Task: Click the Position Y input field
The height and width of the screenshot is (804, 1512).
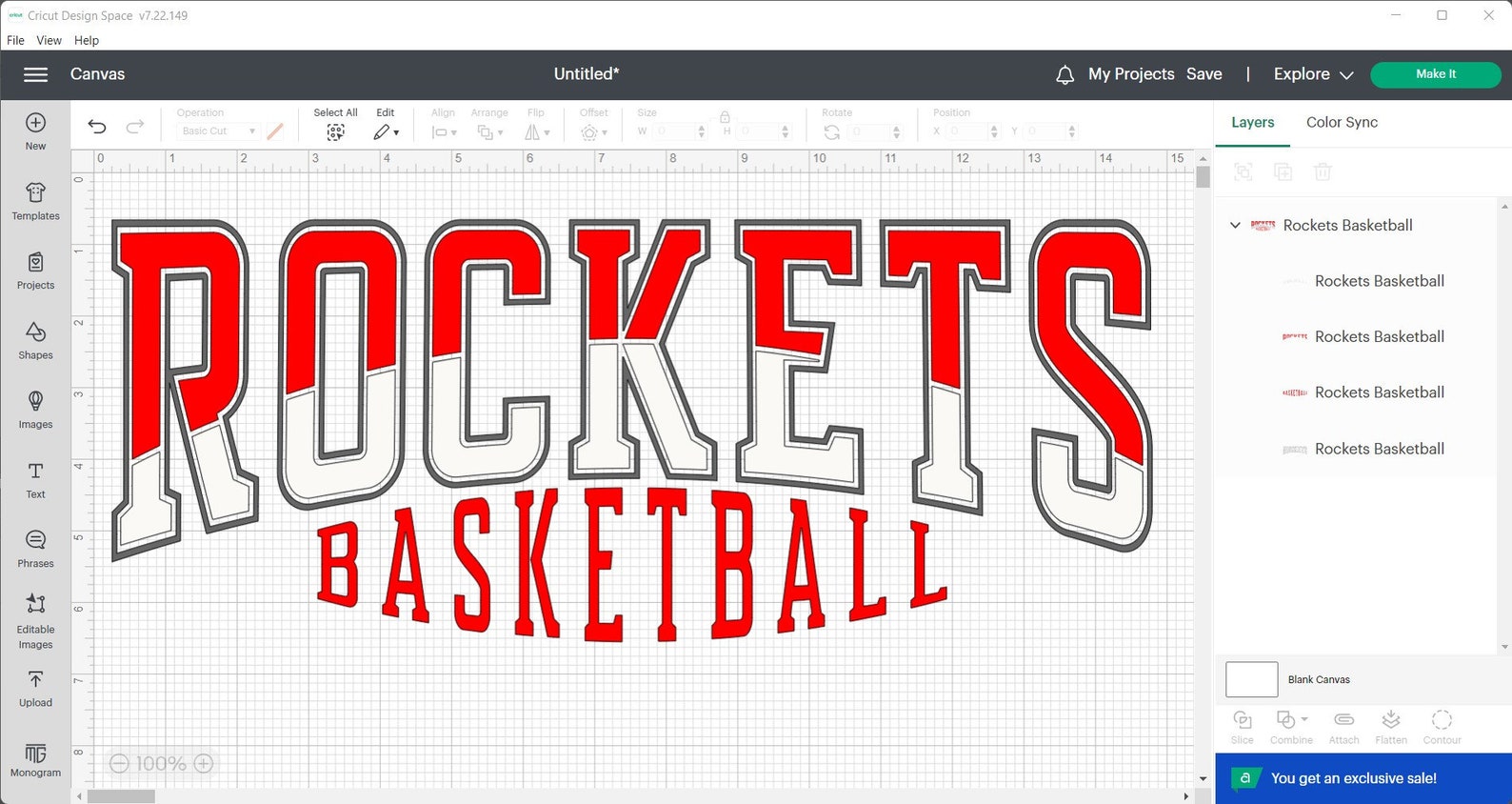Action: pyautogui.click(x=1051, y=131)
